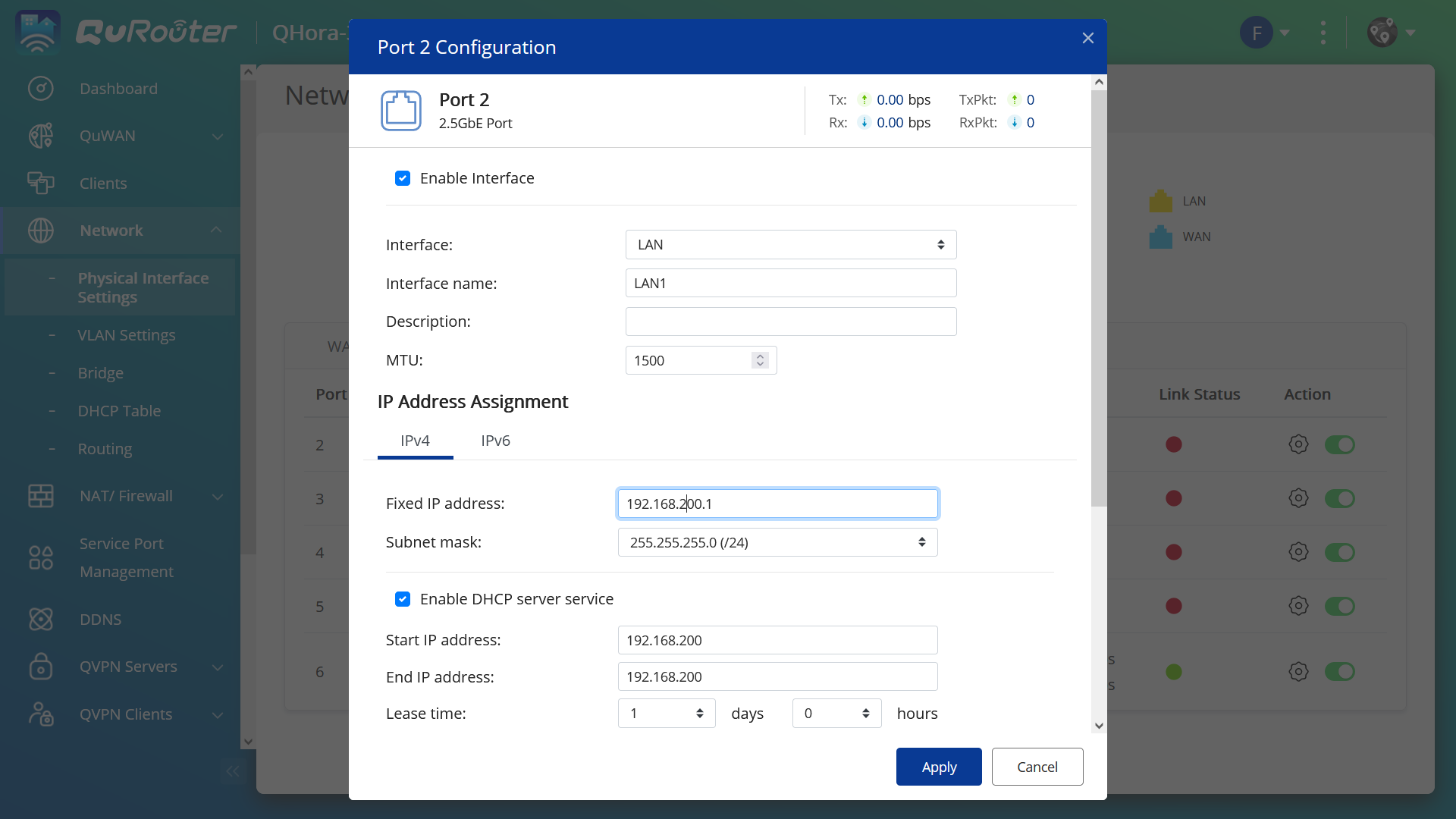The image size is (1456, 819).
Task: Open the NAT/Firewall section icon
Action: point(40,495)
